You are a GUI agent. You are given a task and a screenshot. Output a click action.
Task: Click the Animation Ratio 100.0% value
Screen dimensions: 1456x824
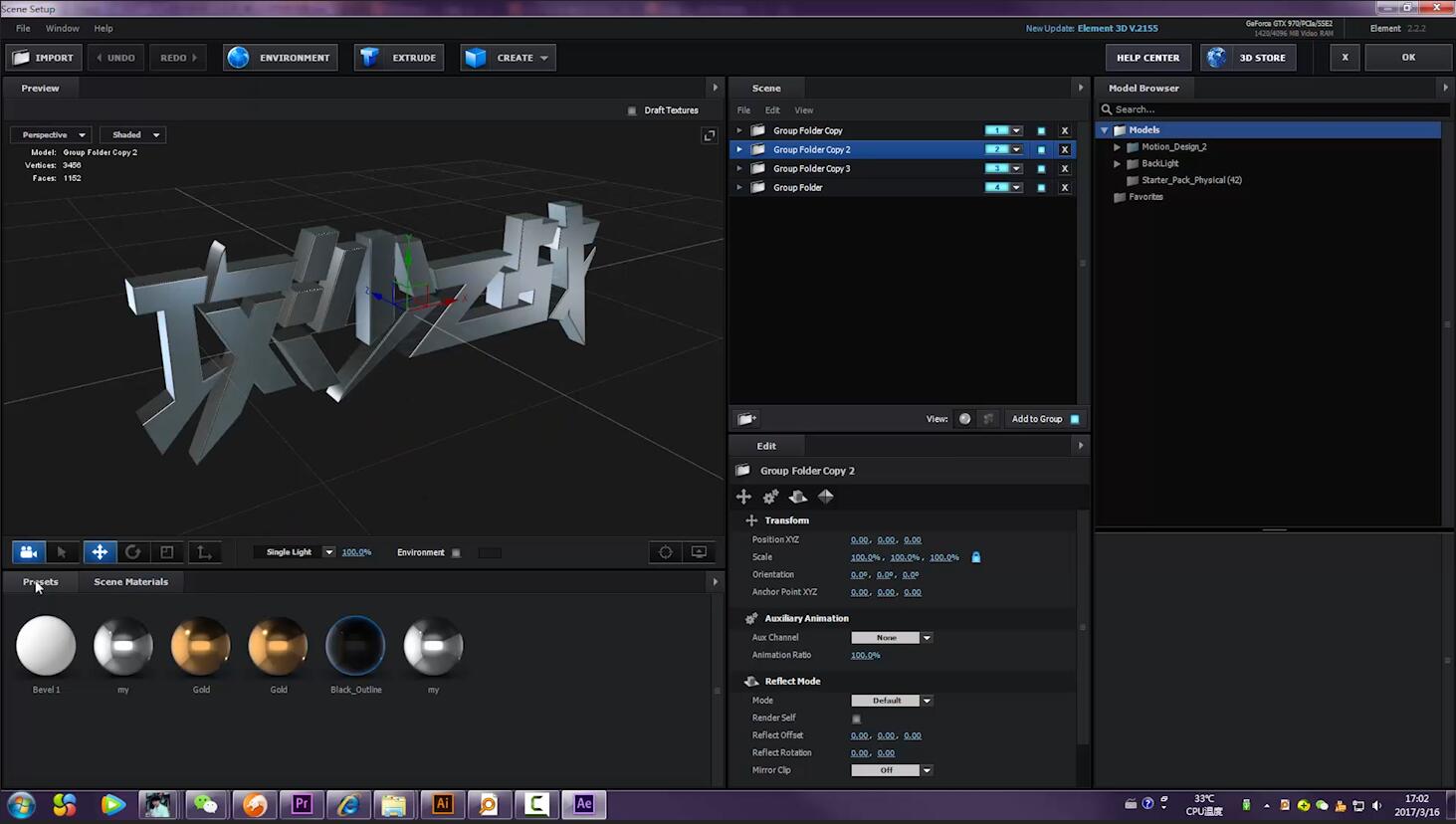[865, 656]
